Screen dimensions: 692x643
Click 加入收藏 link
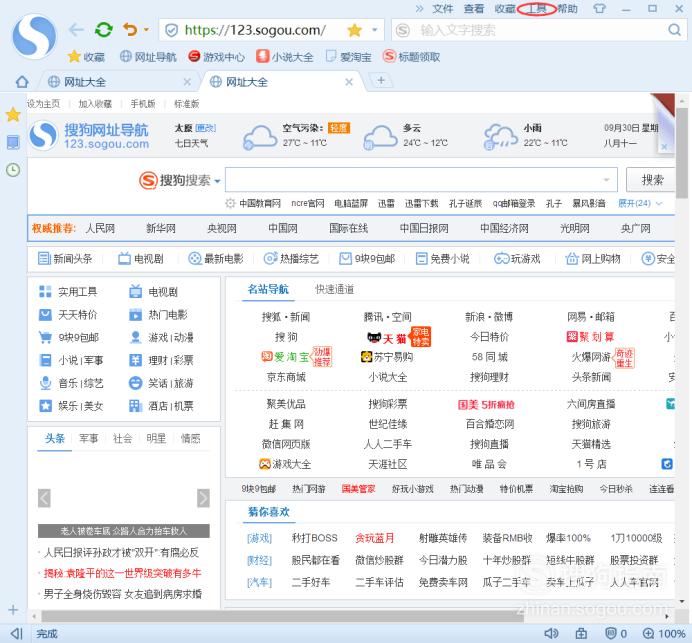(95, 104)
